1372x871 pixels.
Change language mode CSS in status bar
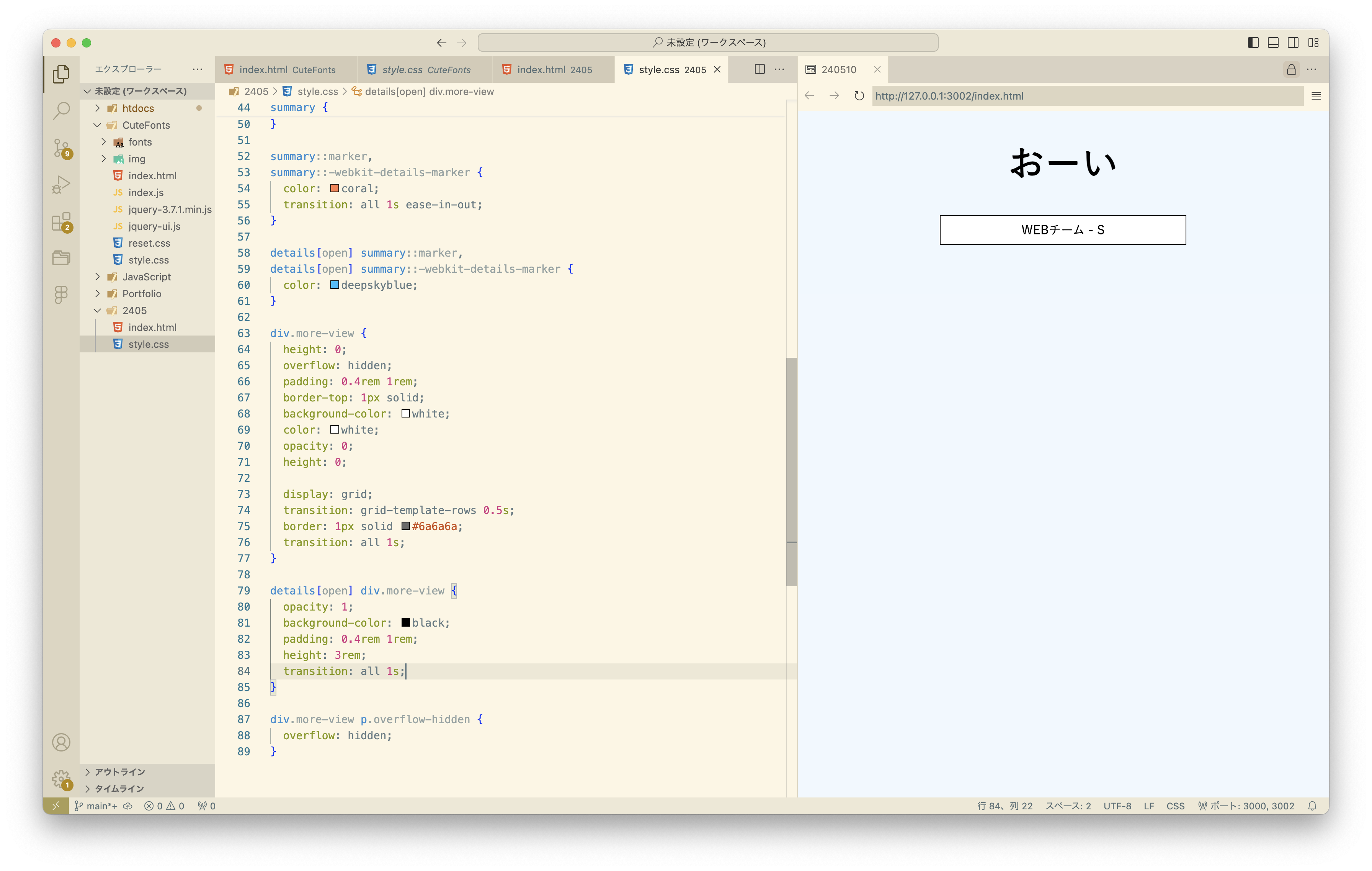click(x=1175, y=806)
